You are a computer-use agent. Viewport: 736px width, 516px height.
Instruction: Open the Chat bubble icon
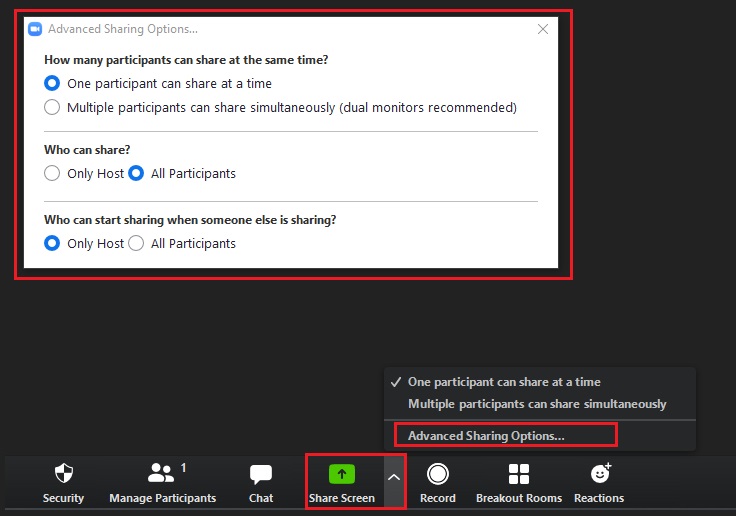point(261,474)
